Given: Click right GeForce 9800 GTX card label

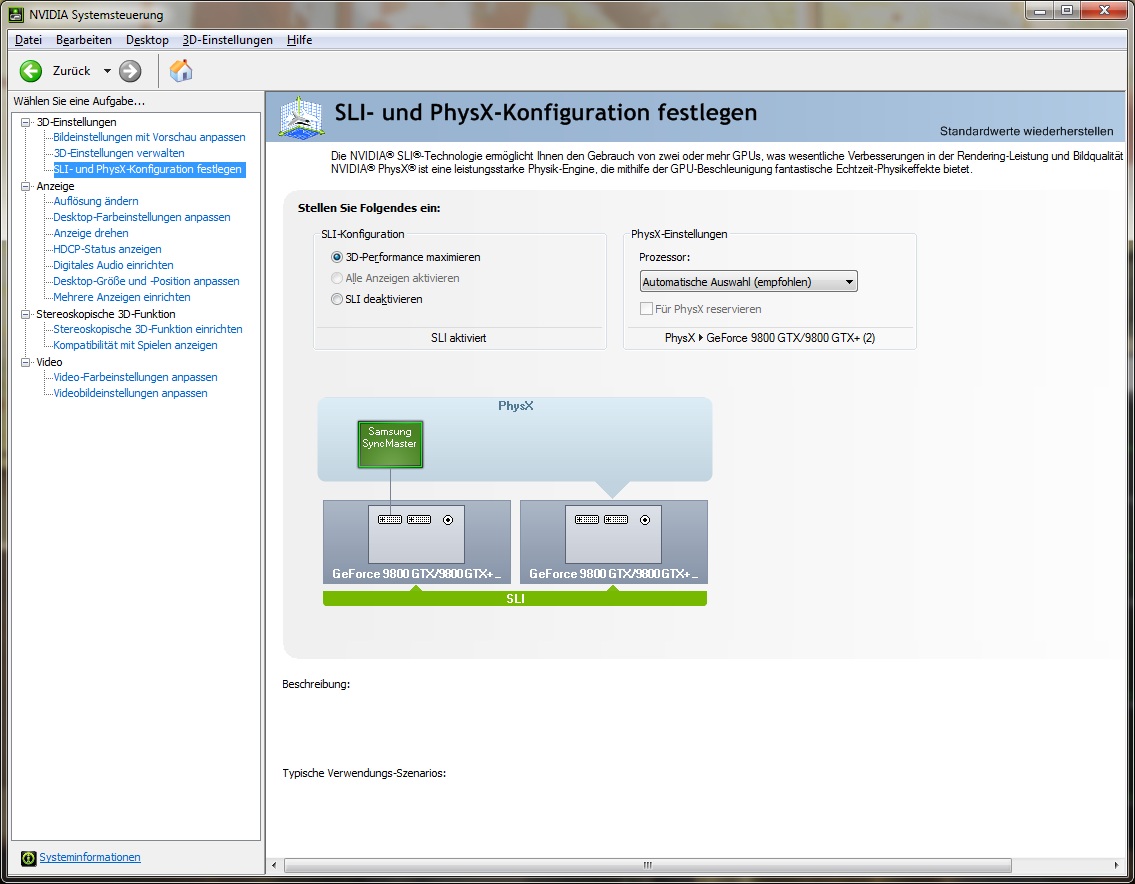Looking at the screenshot, I should 613,573.
